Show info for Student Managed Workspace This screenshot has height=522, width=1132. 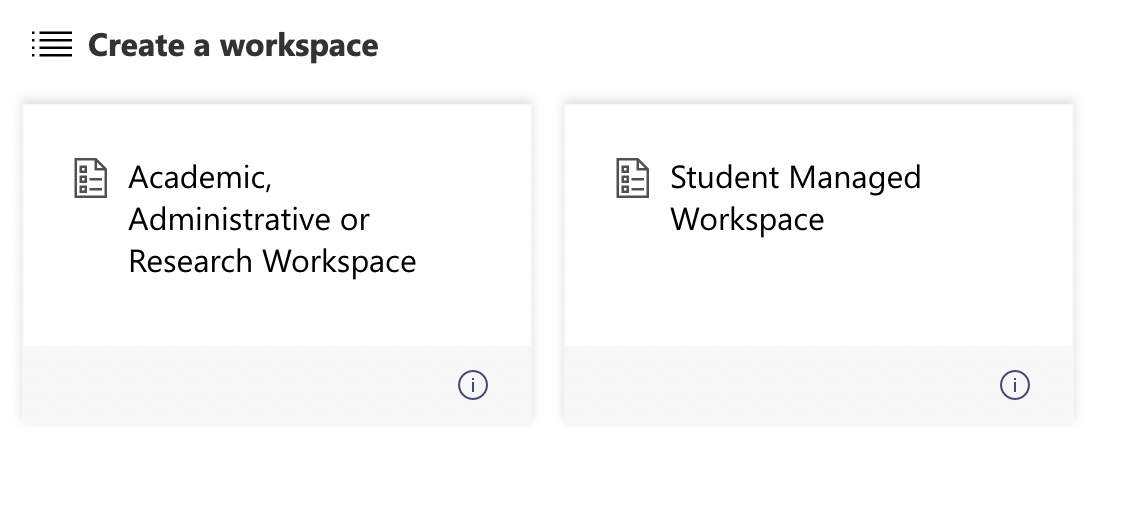tap(1015, 385)
